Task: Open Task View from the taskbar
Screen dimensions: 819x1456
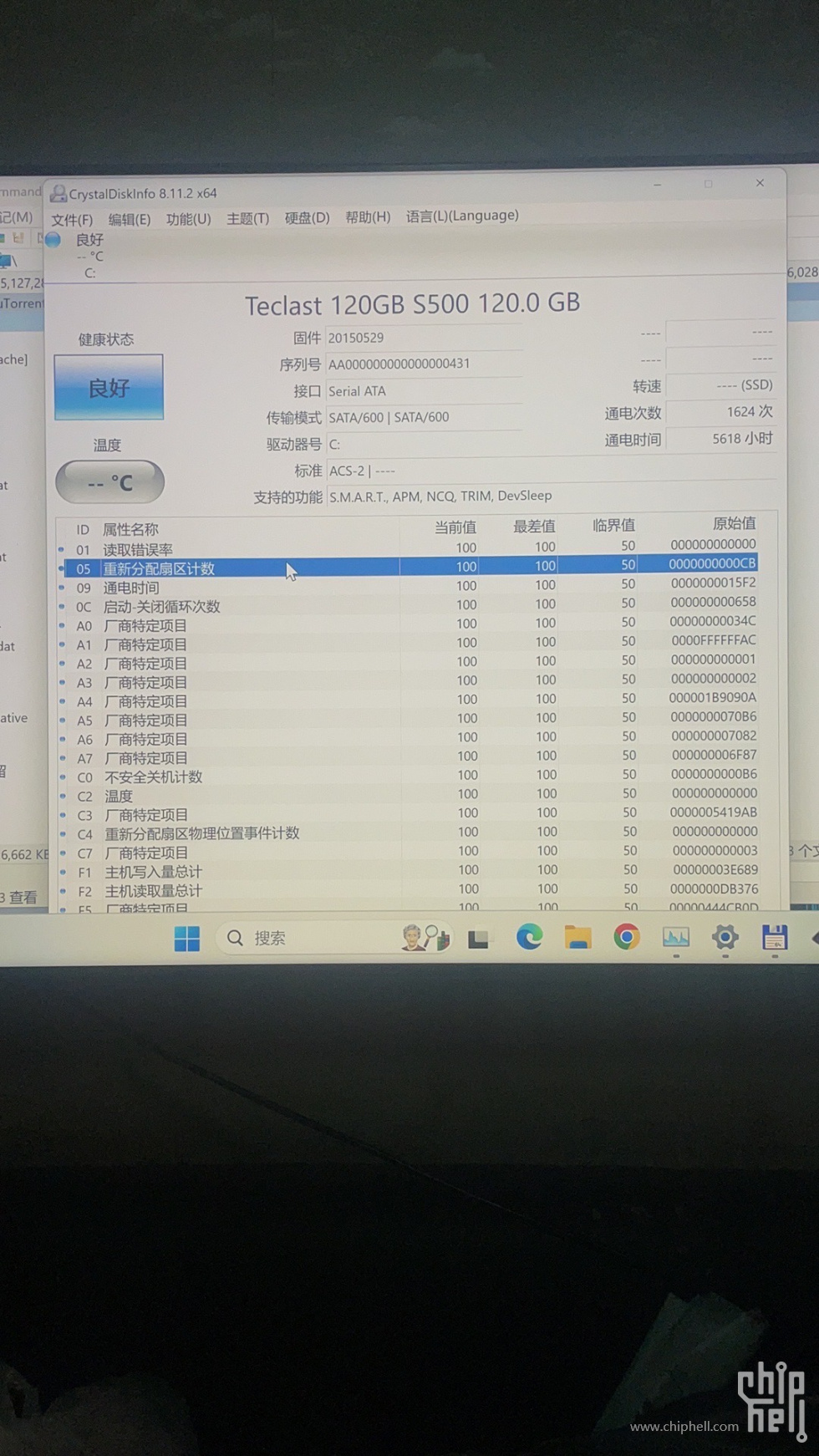Action: coord(478,939)
